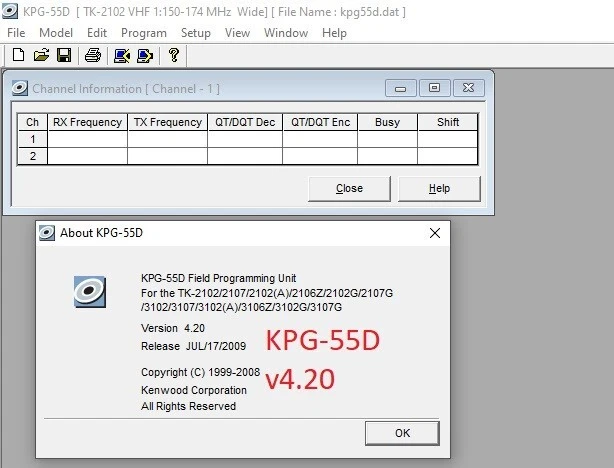Image resolution: width=614 pixels, height=468 pixels.
Task: Click the TX Frequency column header
Action: tap(167, 122)
